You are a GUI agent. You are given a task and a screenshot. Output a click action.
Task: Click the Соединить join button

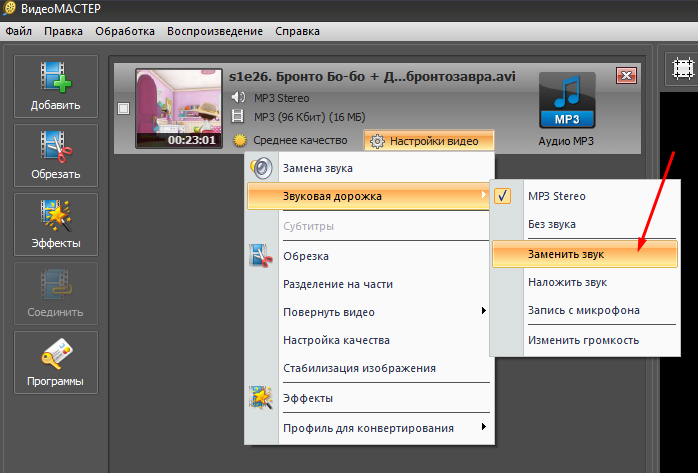pos(56,294)
